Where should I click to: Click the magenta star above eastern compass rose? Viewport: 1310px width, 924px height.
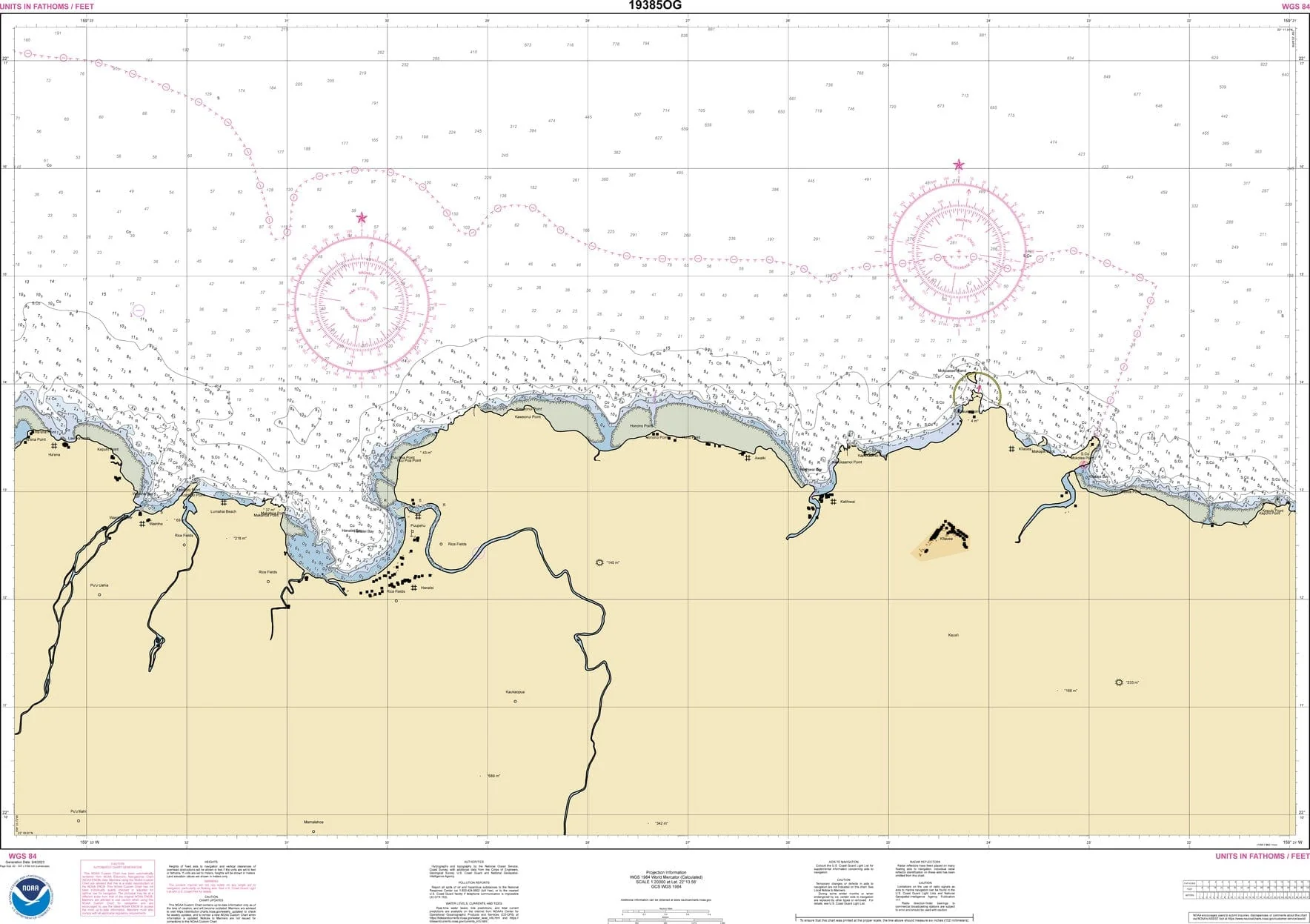pyautogui.click(x=959, y=164)
